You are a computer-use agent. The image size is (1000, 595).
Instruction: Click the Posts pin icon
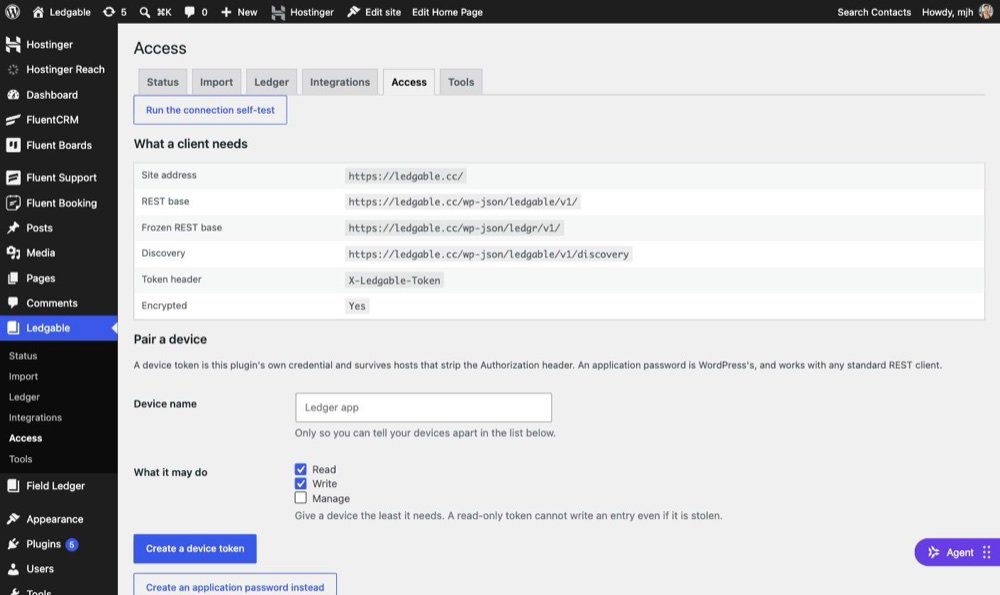point(13,228)
